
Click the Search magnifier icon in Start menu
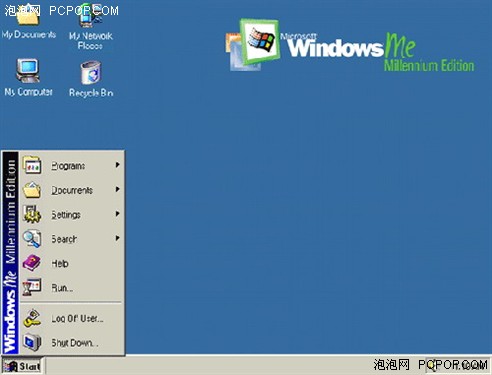click(x=32, y=239)
